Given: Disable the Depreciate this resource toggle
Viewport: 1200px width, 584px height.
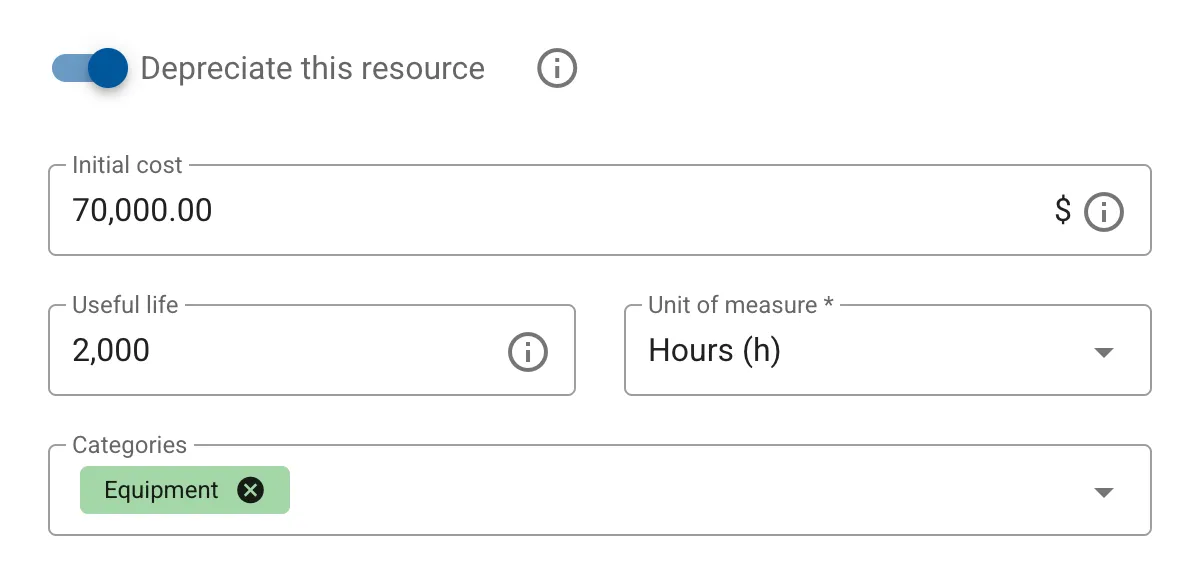Looking at the screenshot, I should coord(89,67).
